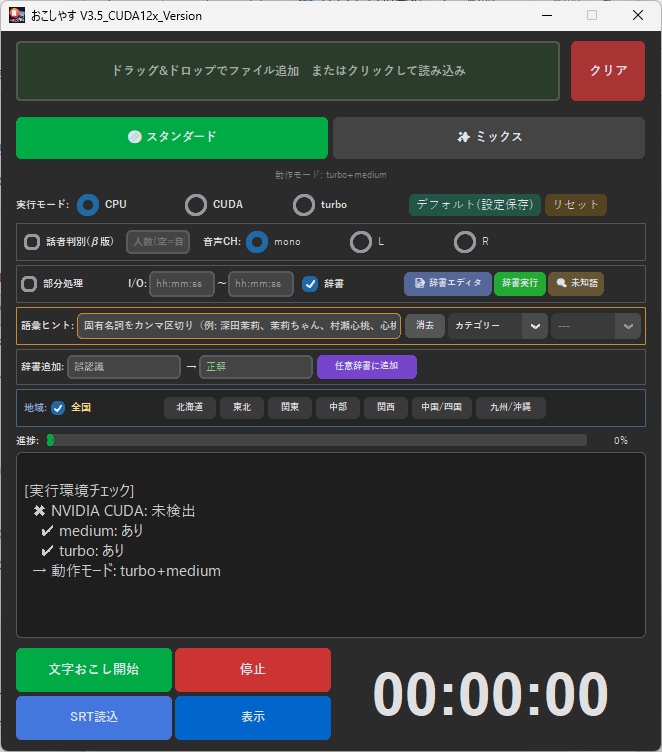Switch to スタンダード mode tab
The image size is (662, 752).
172,138
